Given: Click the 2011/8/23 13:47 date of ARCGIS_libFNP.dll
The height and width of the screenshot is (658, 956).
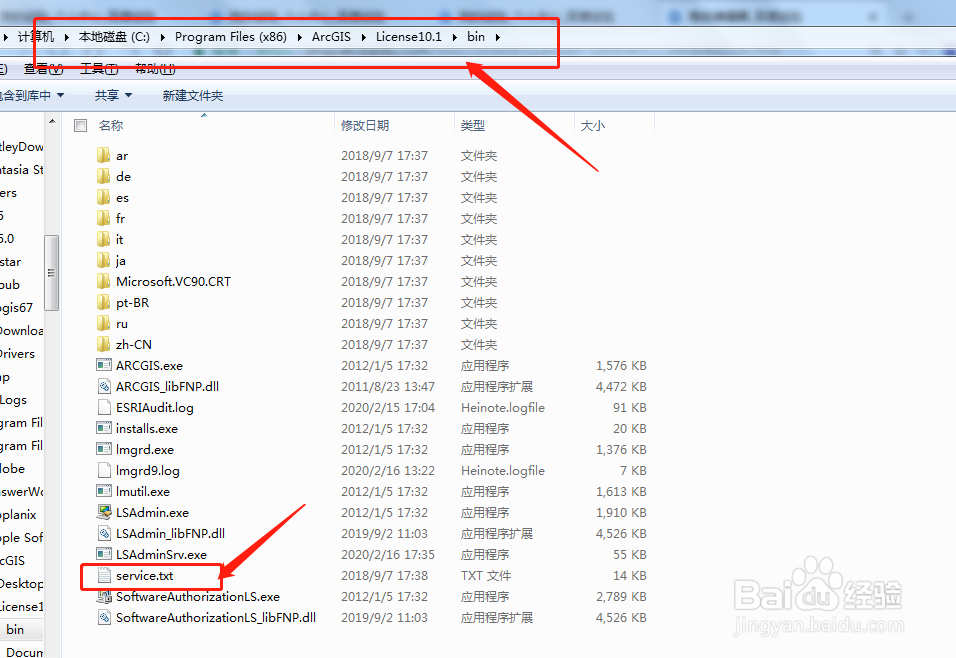Looking at the screenshot, I should pos(388,386).
